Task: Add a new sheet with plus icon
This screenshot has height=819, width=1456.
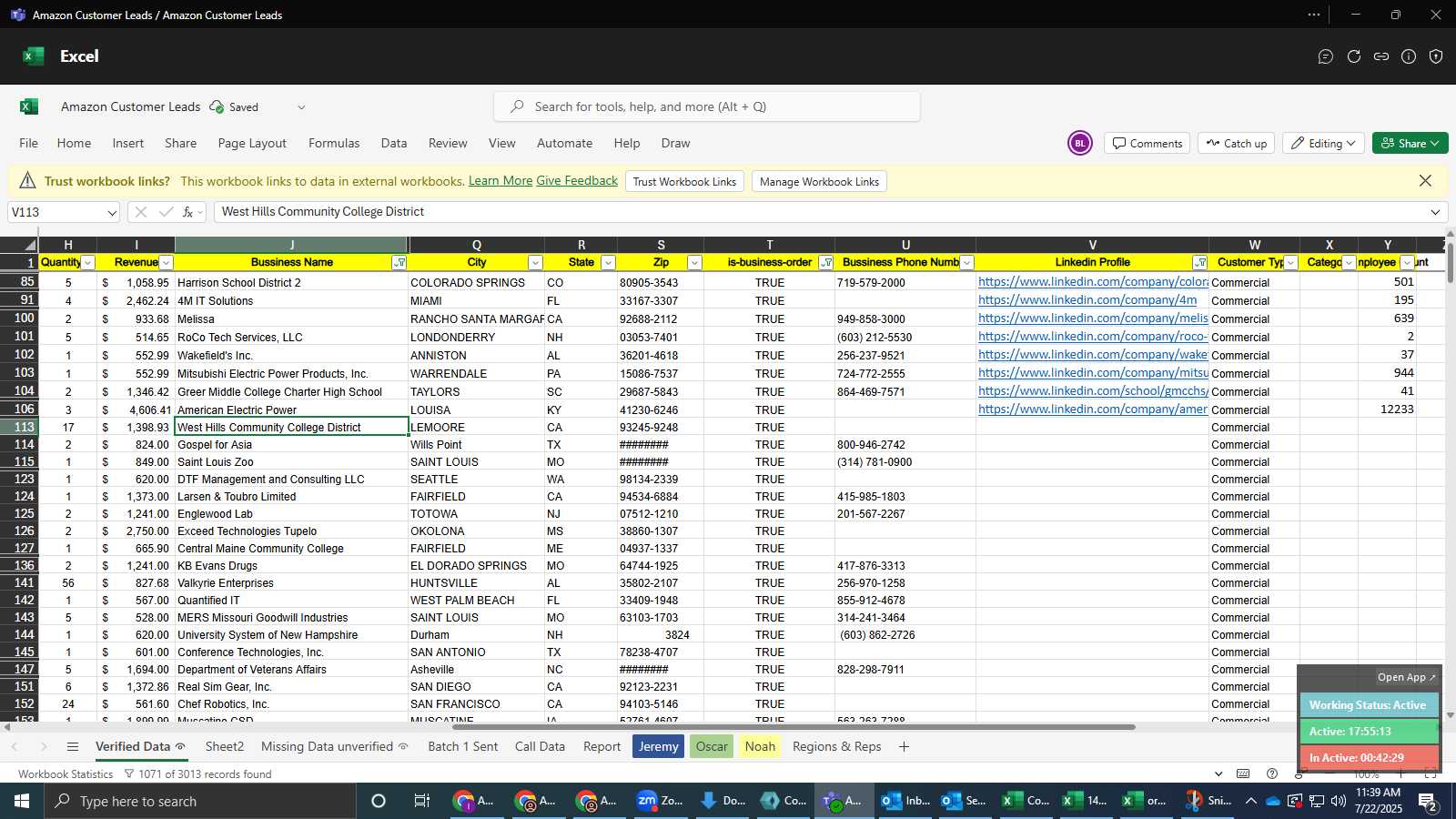Action: [x=904, y=746]
